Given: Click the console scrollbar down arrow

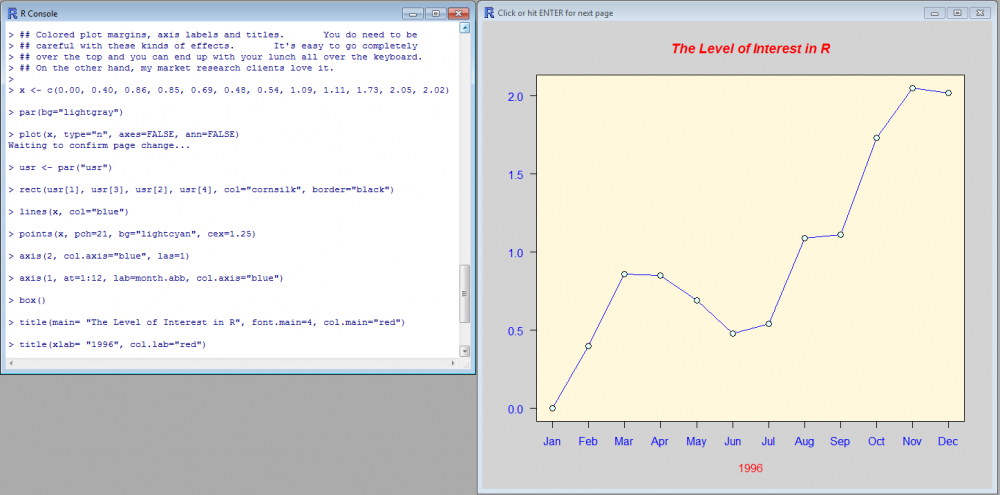Looking at the screenshot, I should coord(465,350).
